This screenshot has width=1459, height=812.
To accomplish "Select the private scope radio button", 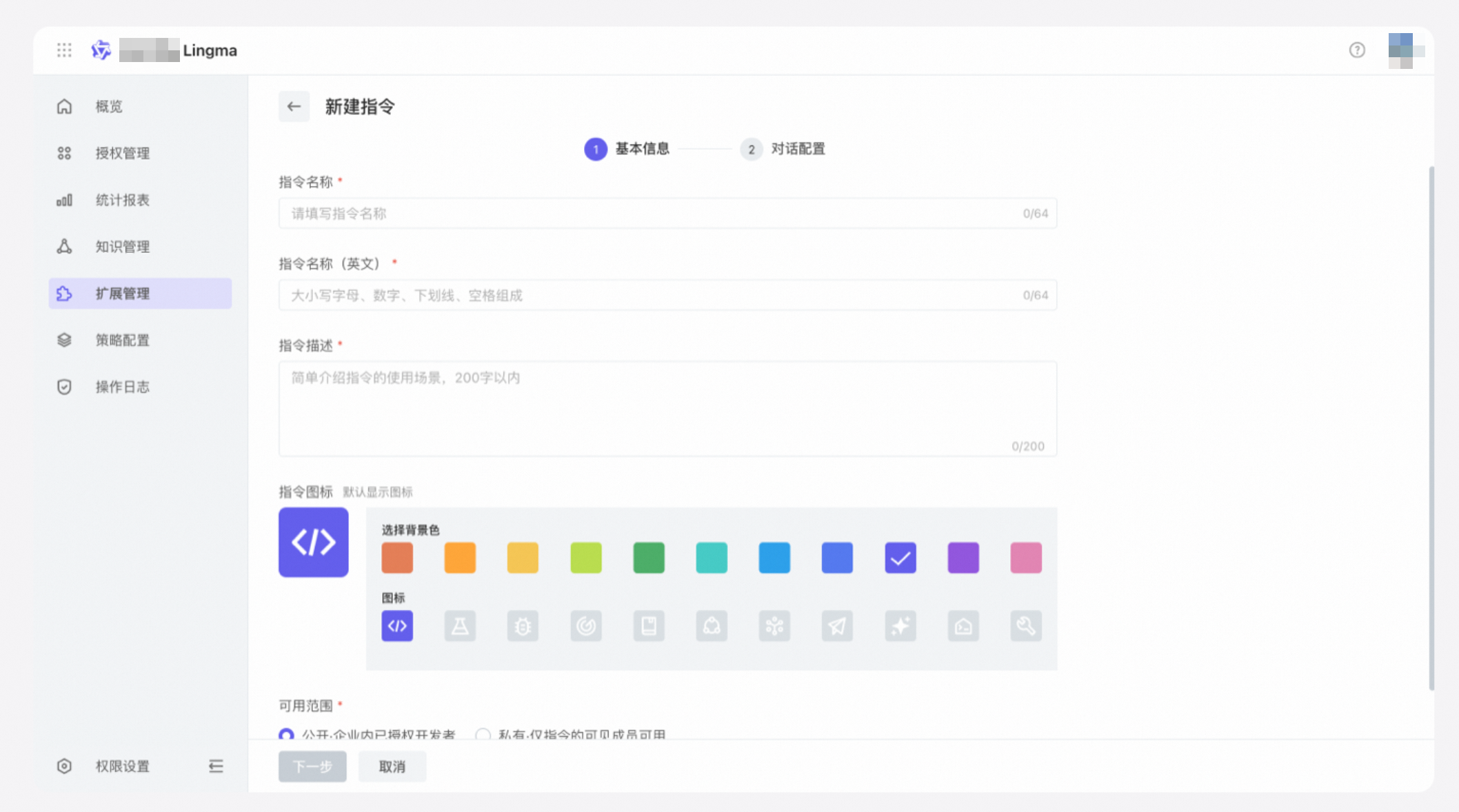I will point(483,734).
